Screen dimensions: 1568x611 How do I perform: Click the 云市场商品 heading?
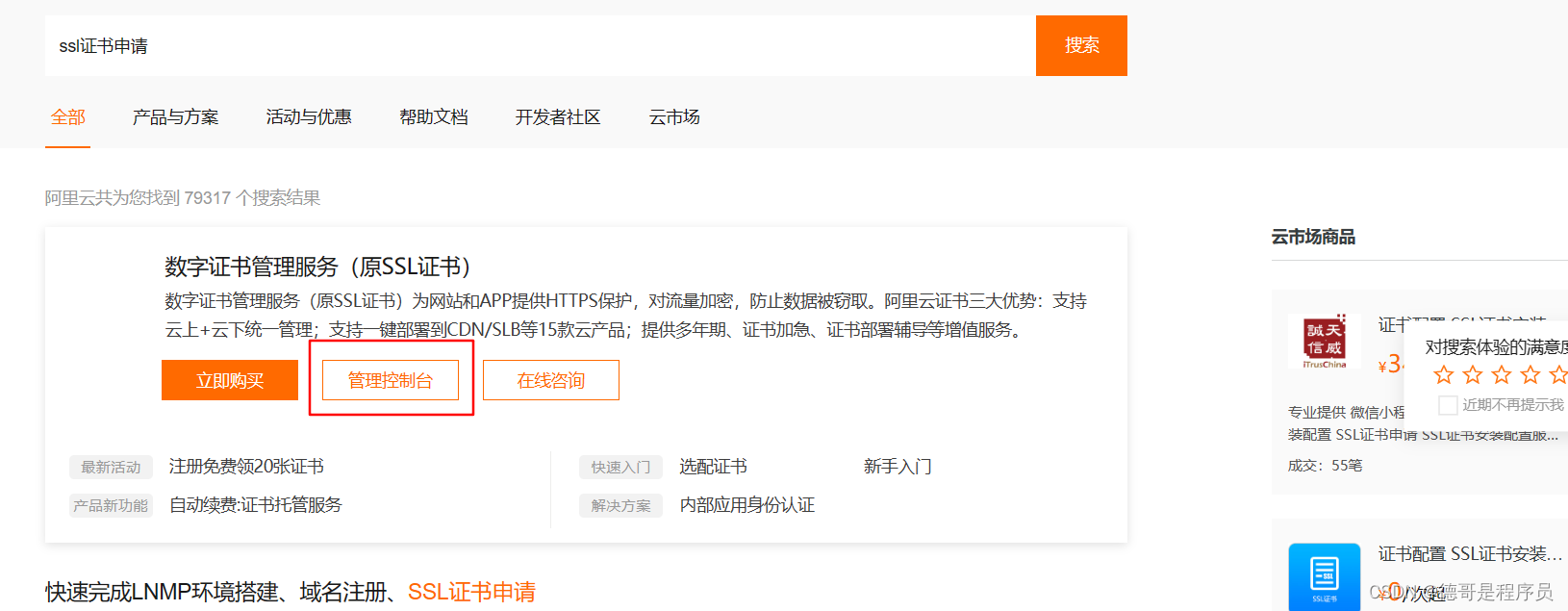[1313, 237]
